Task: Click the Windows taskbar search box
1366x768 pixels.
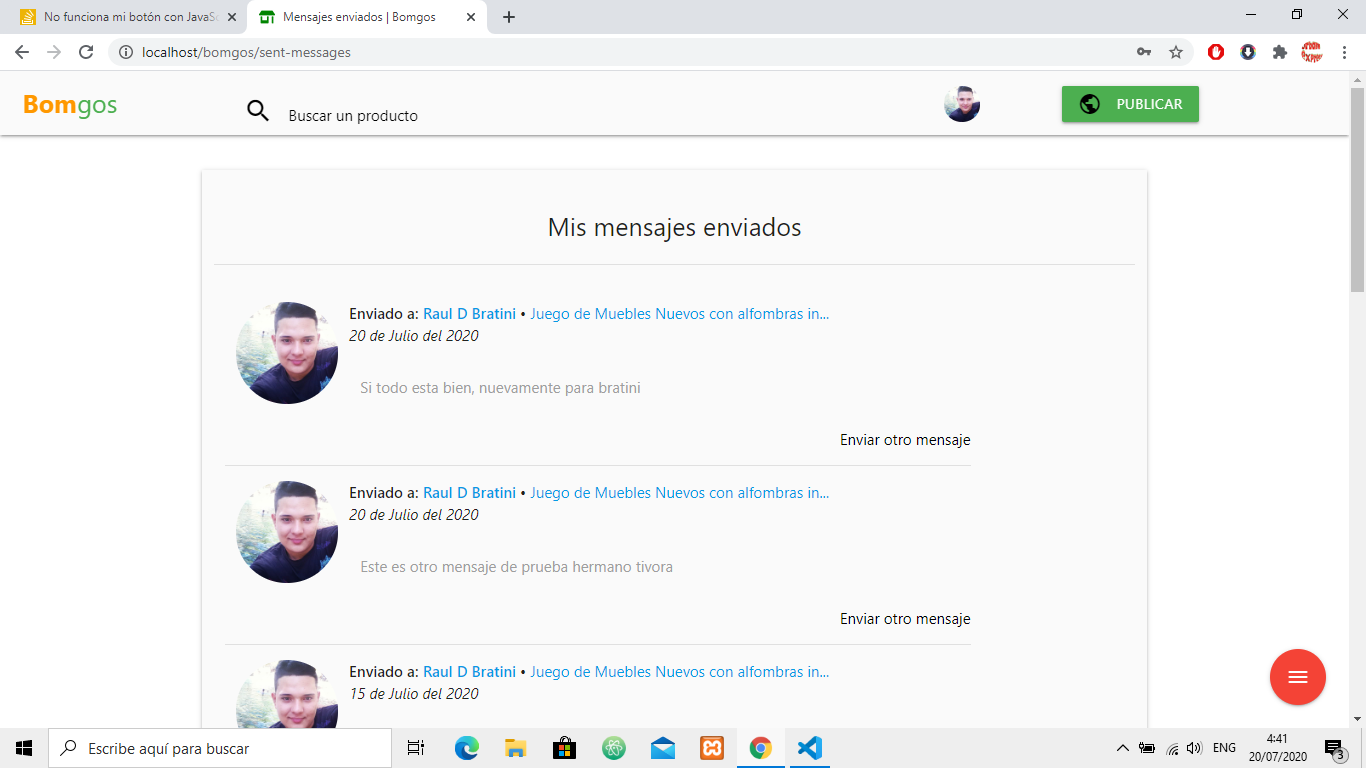Action: point(220,748)
